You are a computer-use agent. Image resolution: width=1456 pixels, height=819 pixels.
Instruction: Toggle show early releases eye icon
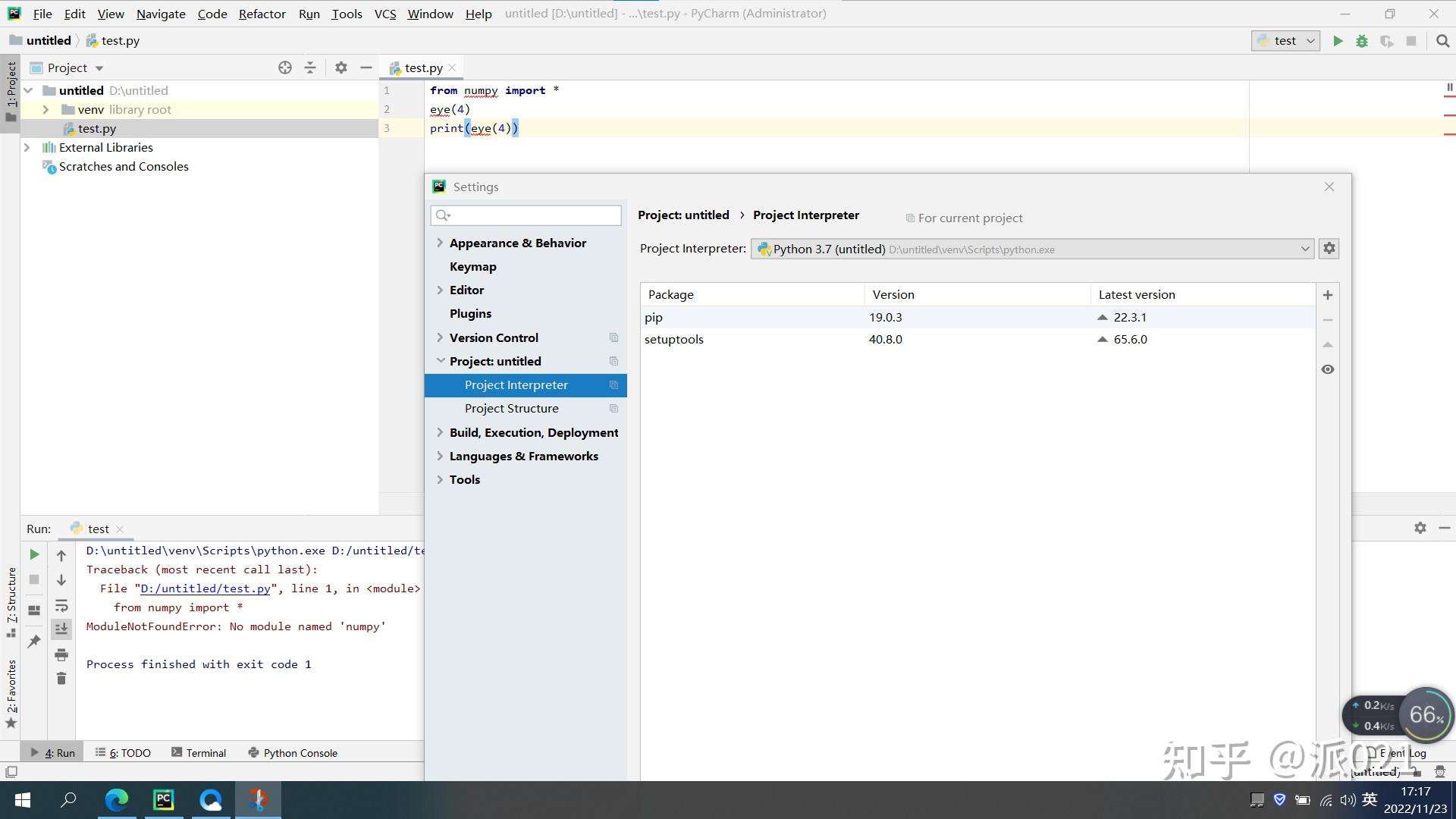coord(1328,369)
